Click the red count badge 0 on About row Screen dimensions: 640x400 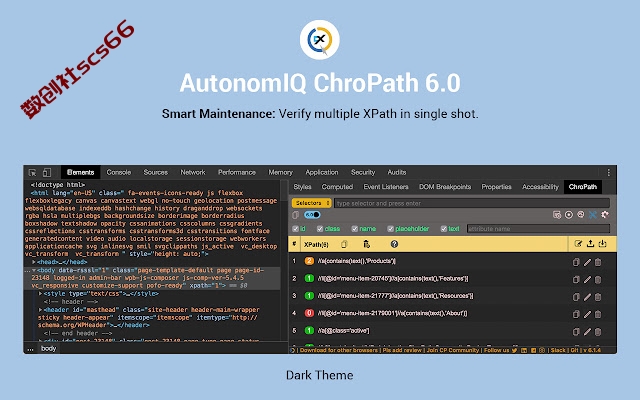pos(309,313)
